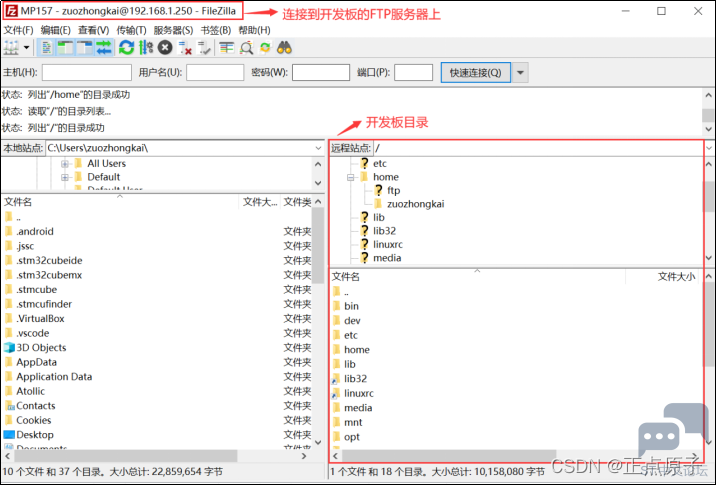Select zuozhongkai folder in remote tree

(414, 204)
